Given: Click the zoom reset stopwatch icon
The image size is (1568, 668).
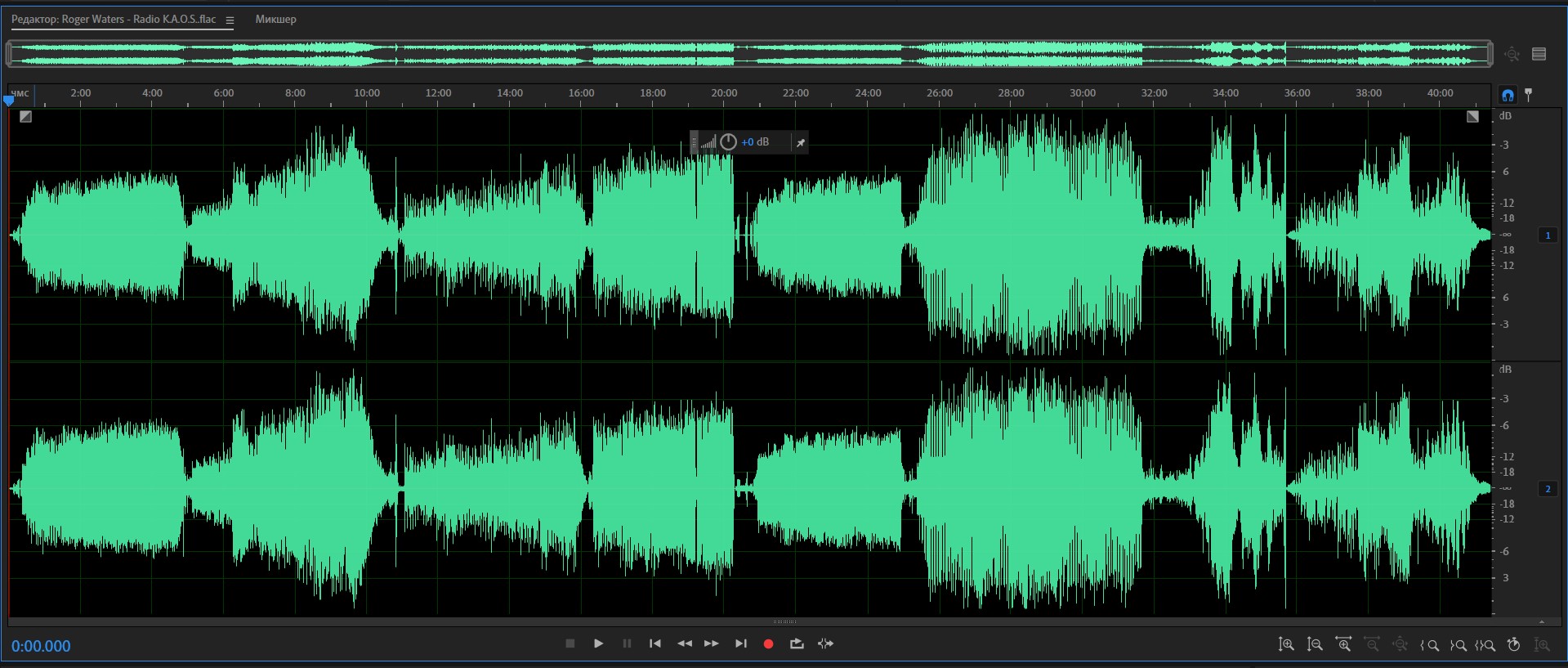Looking at the screenshot, I should coord(1513,644).
